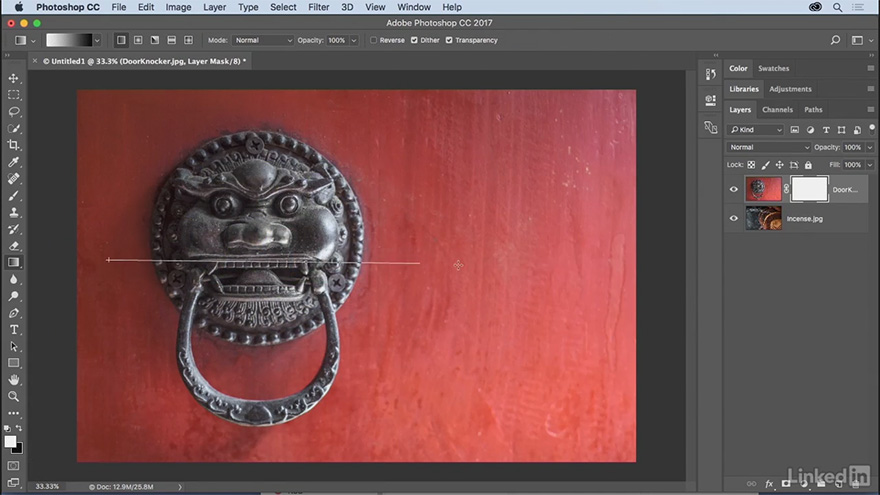Select the Move tool

(x=13, y=79)
